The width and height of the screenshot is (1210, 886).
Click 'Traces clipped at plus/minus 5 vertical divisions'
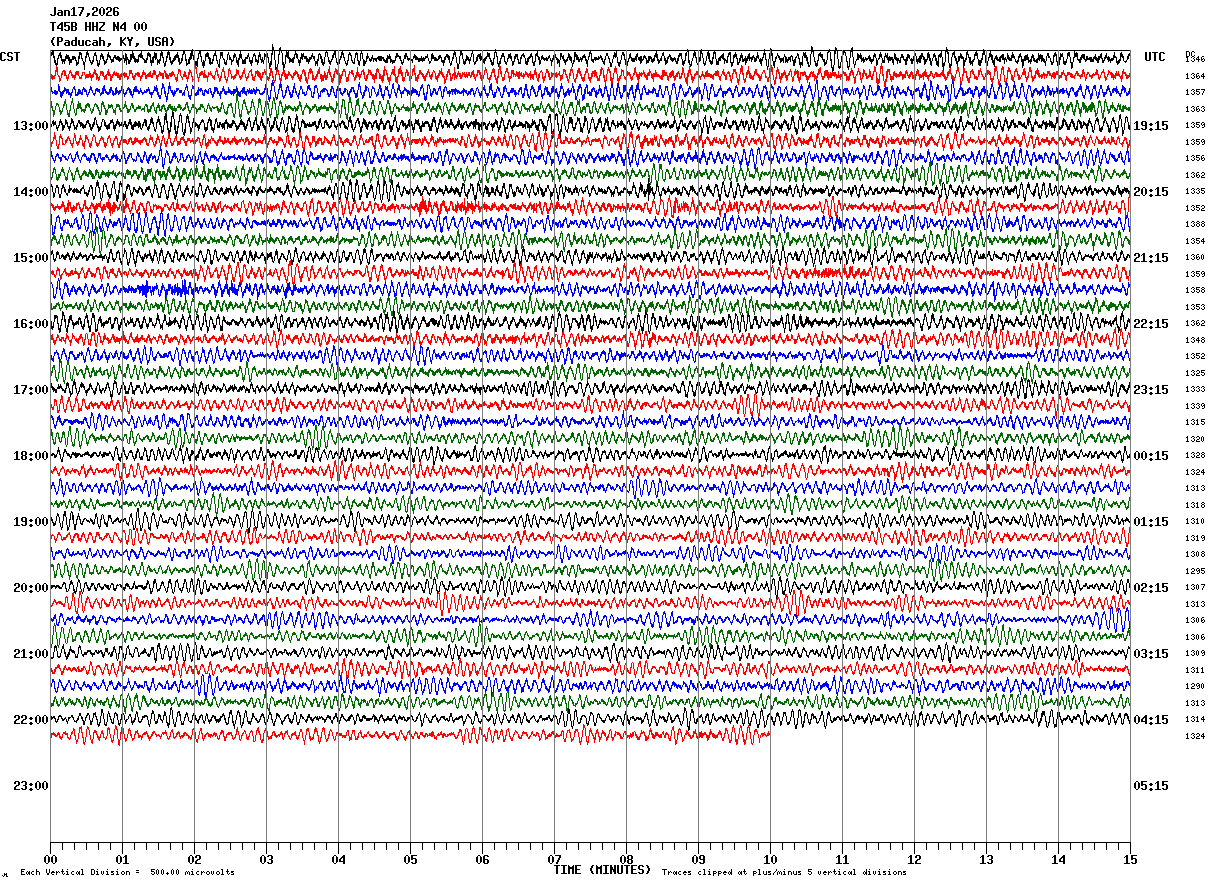(784, 873)
